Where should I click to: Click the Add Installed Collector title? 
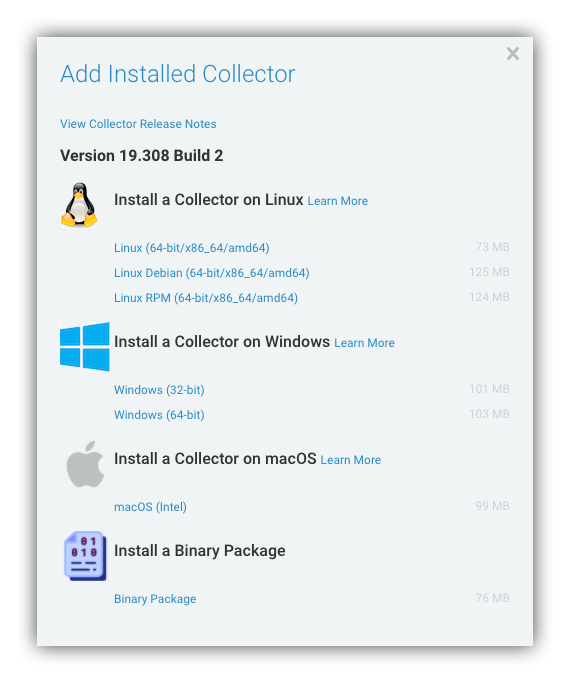coord(178,74)
